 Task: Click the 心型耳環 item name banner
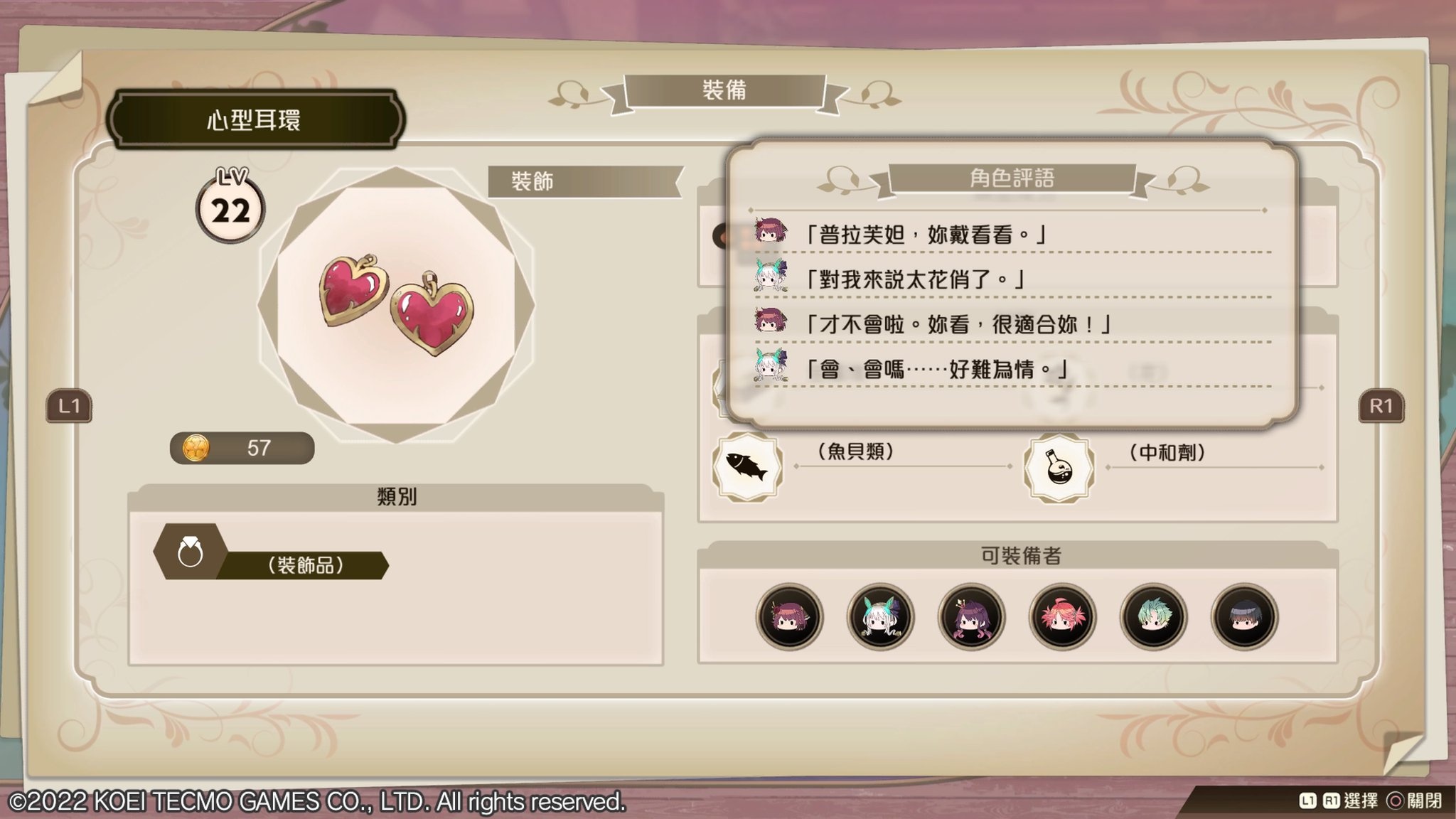(x=255, y=119)
